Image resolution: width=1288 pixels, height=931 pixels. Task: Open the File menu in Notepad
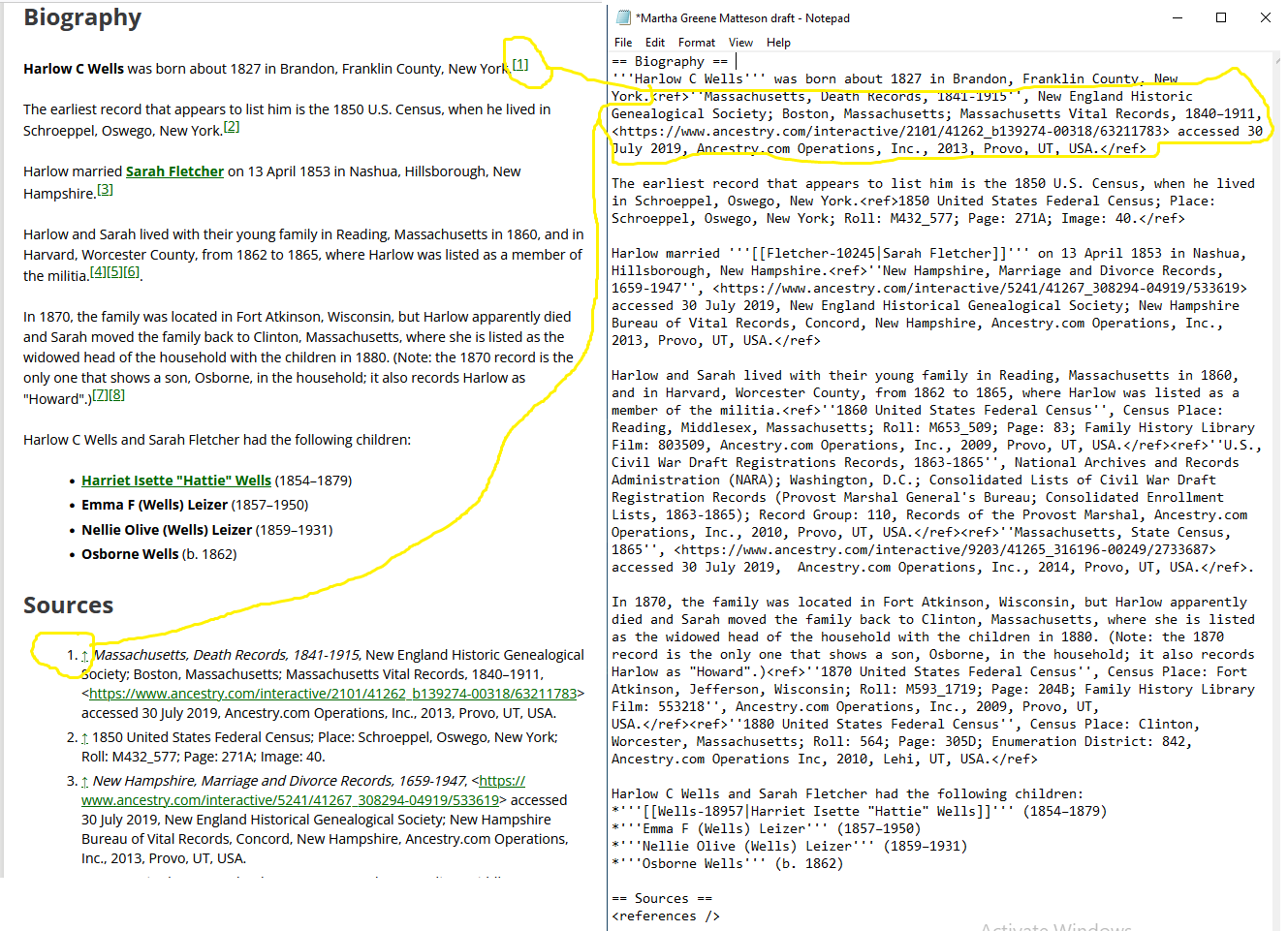(623, 43)
